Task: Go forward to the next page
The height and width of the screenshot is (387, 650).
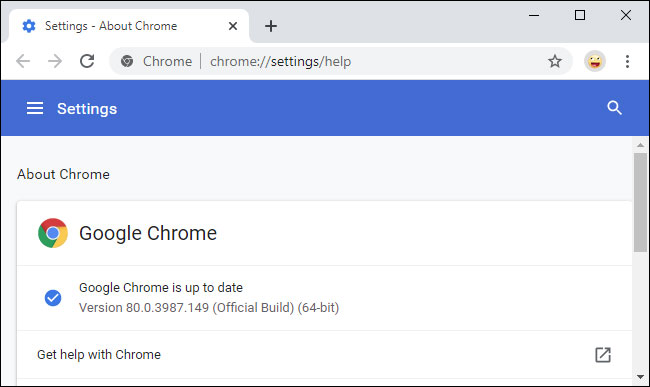Action: click(55, 61)
